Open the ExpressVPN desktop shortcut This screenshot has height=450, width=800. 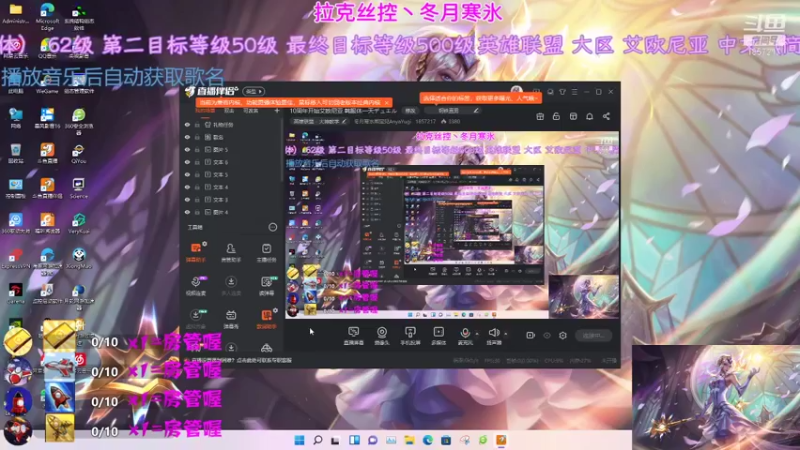[15, 259]
